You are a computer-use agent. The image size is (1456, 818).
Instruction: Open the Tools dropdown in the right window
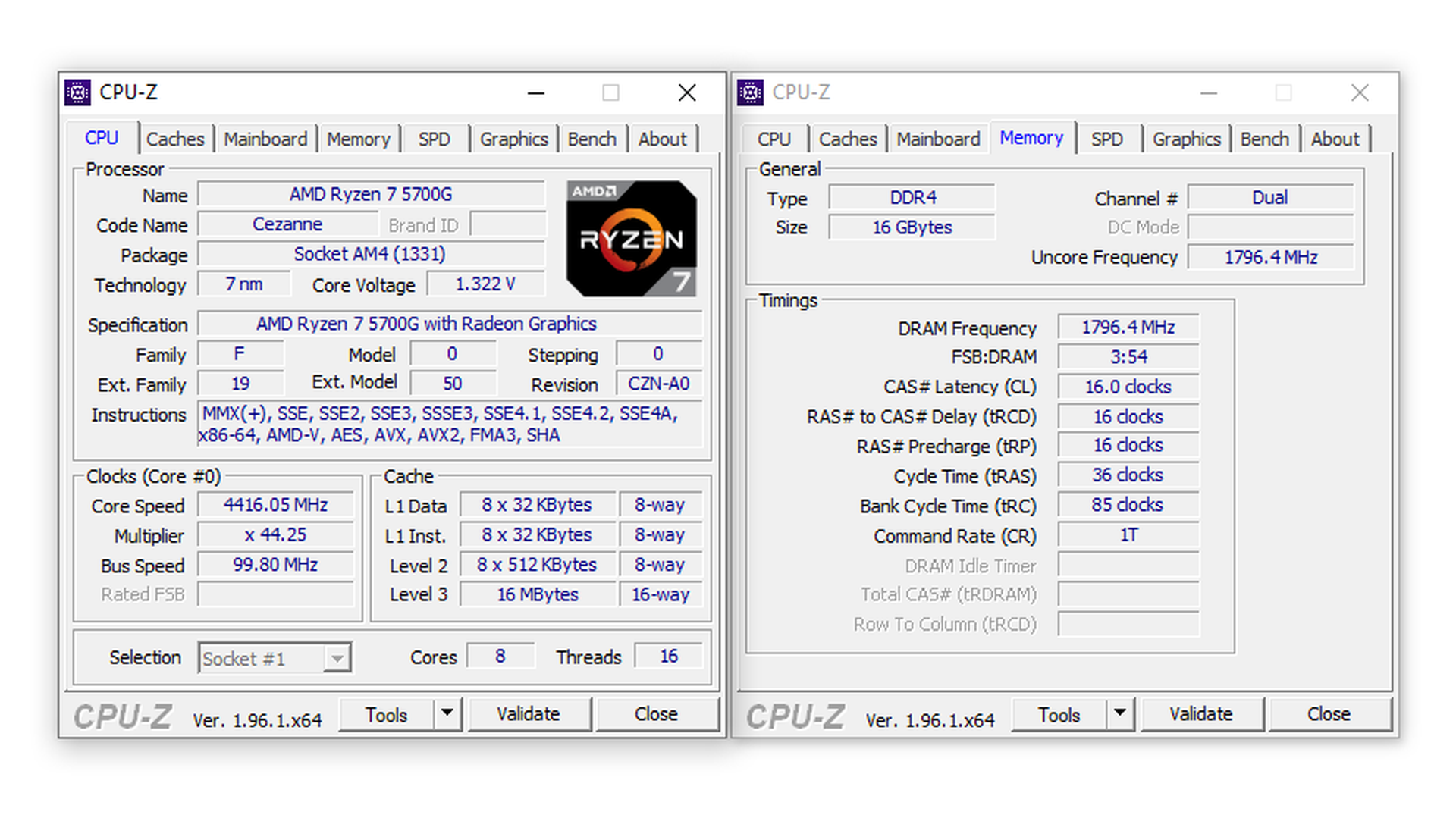(1119, 713)
